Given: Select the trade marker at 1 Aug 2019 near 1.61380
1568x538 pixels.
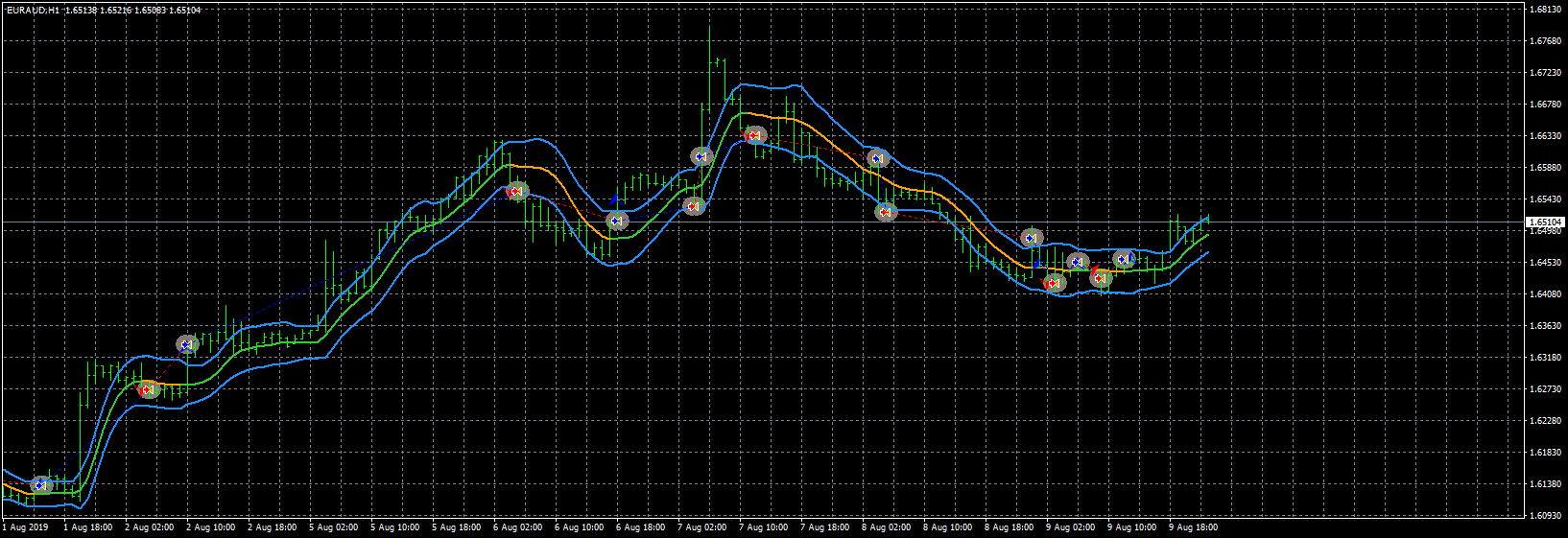Looking at the screenshot, I should pos(40,485).
